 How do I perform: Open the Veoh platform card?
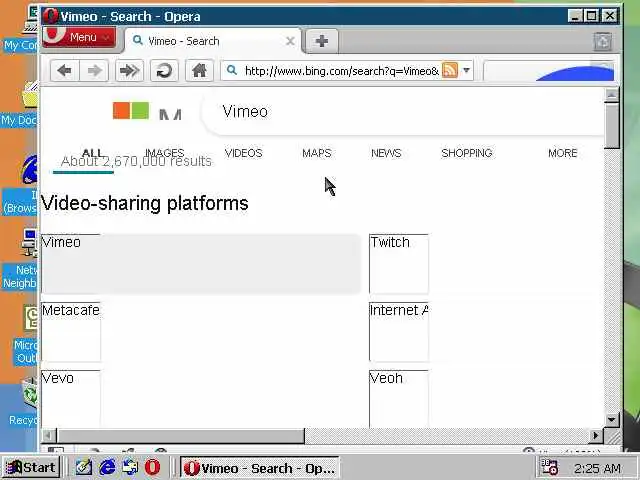coord(399,399)
